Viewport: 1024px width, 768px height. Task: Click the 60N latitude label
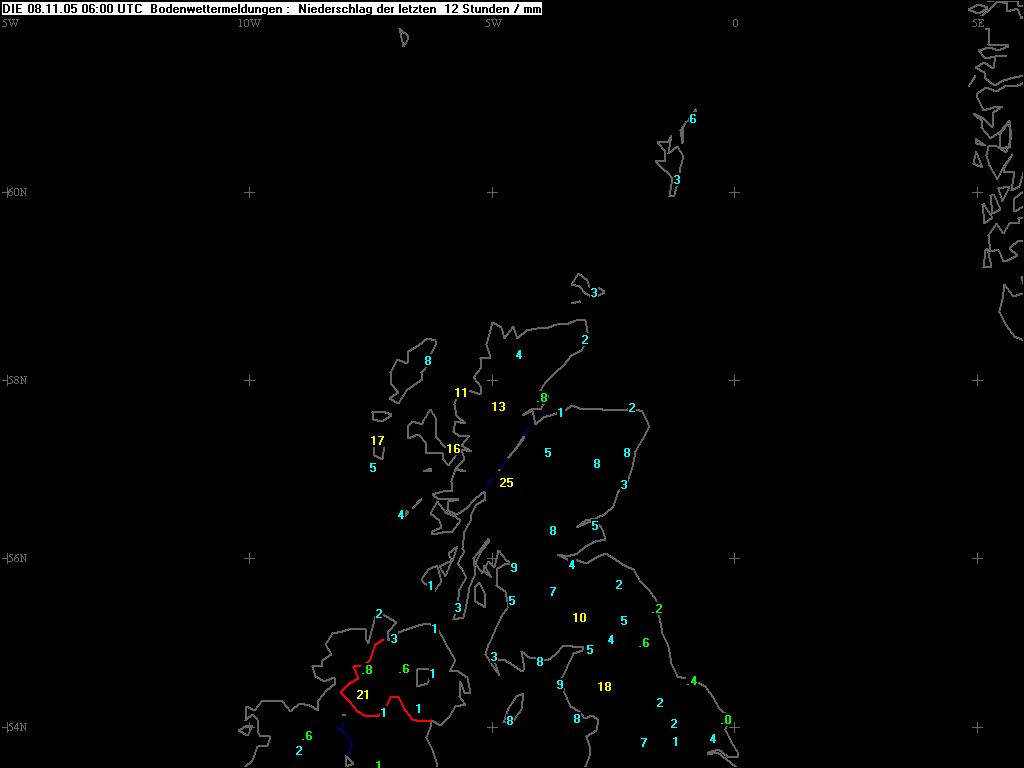[16, 192]
